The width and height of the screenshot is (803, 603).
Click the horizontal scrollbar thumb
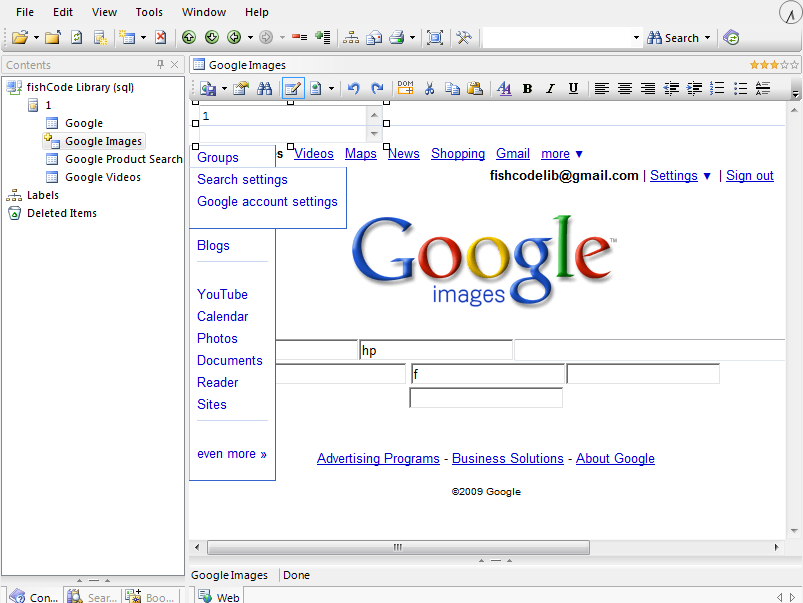pos(398,548)
